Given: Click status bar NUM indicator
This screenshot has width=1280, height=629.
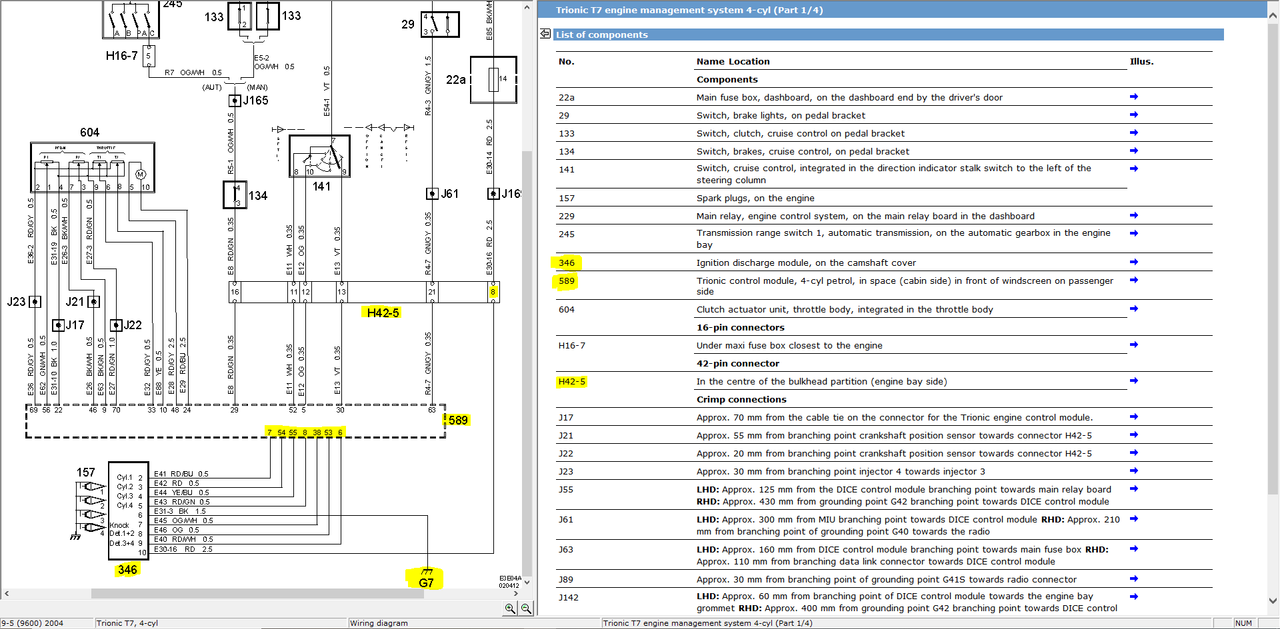Looking at the screenshot, I should tap(1244, 623).
